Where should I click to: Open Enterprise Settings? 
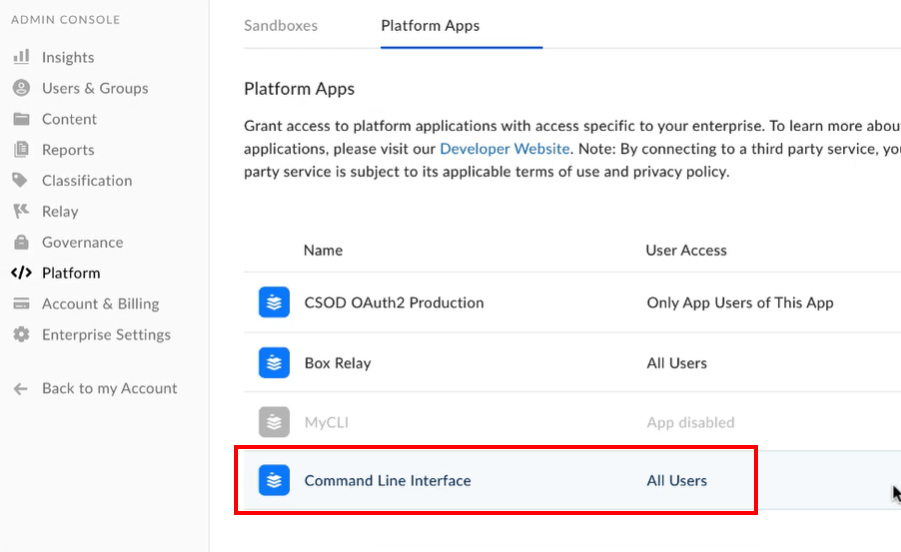[x=106, y=335]
